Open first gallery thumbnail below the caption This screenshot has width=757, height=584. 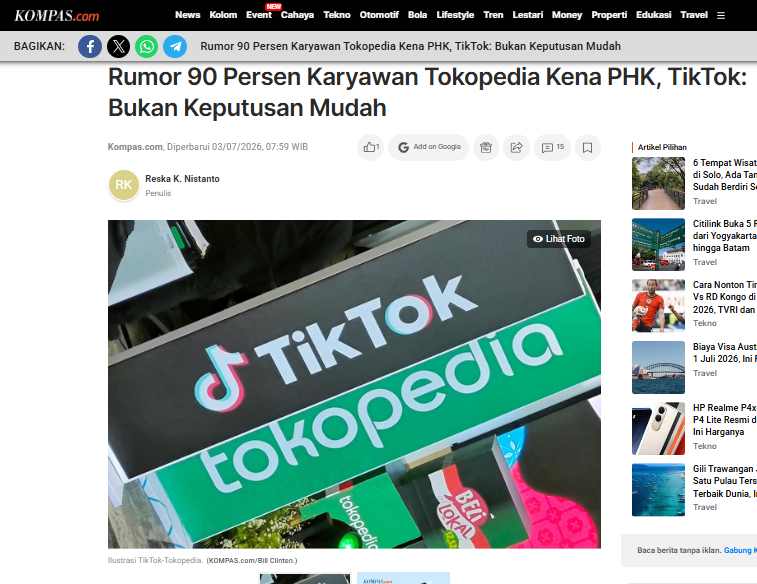[x=305, y=578]
